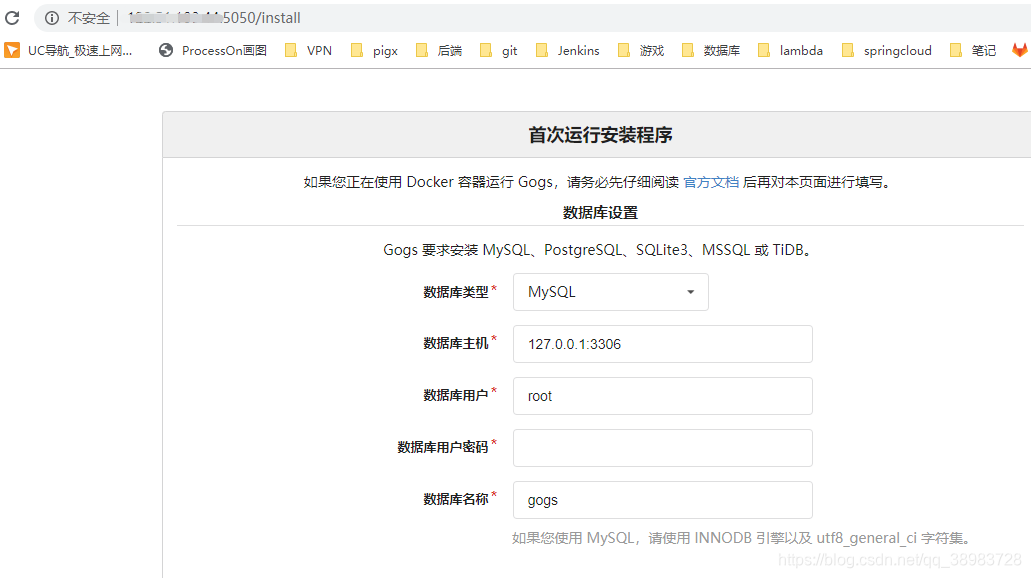Open the UC导航 bookmark
The height and width of the screenshot is (578, 1031).
(x=69, y=51)
